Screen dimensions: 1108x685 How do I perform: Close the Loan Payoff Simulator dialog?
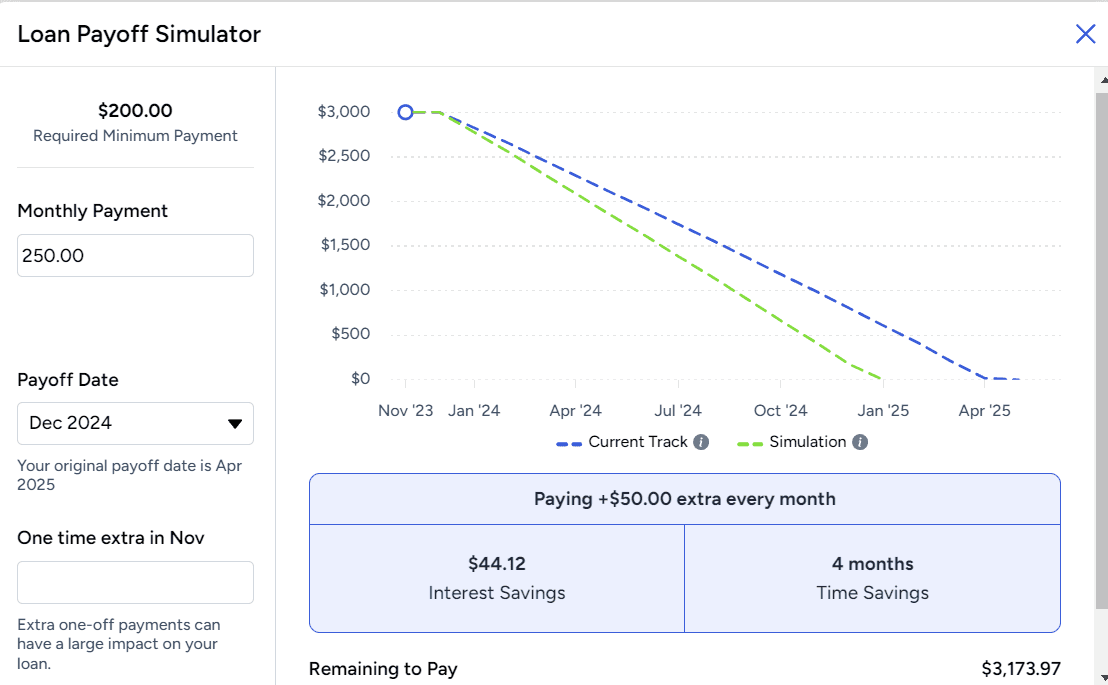[x=1085, y=34]
